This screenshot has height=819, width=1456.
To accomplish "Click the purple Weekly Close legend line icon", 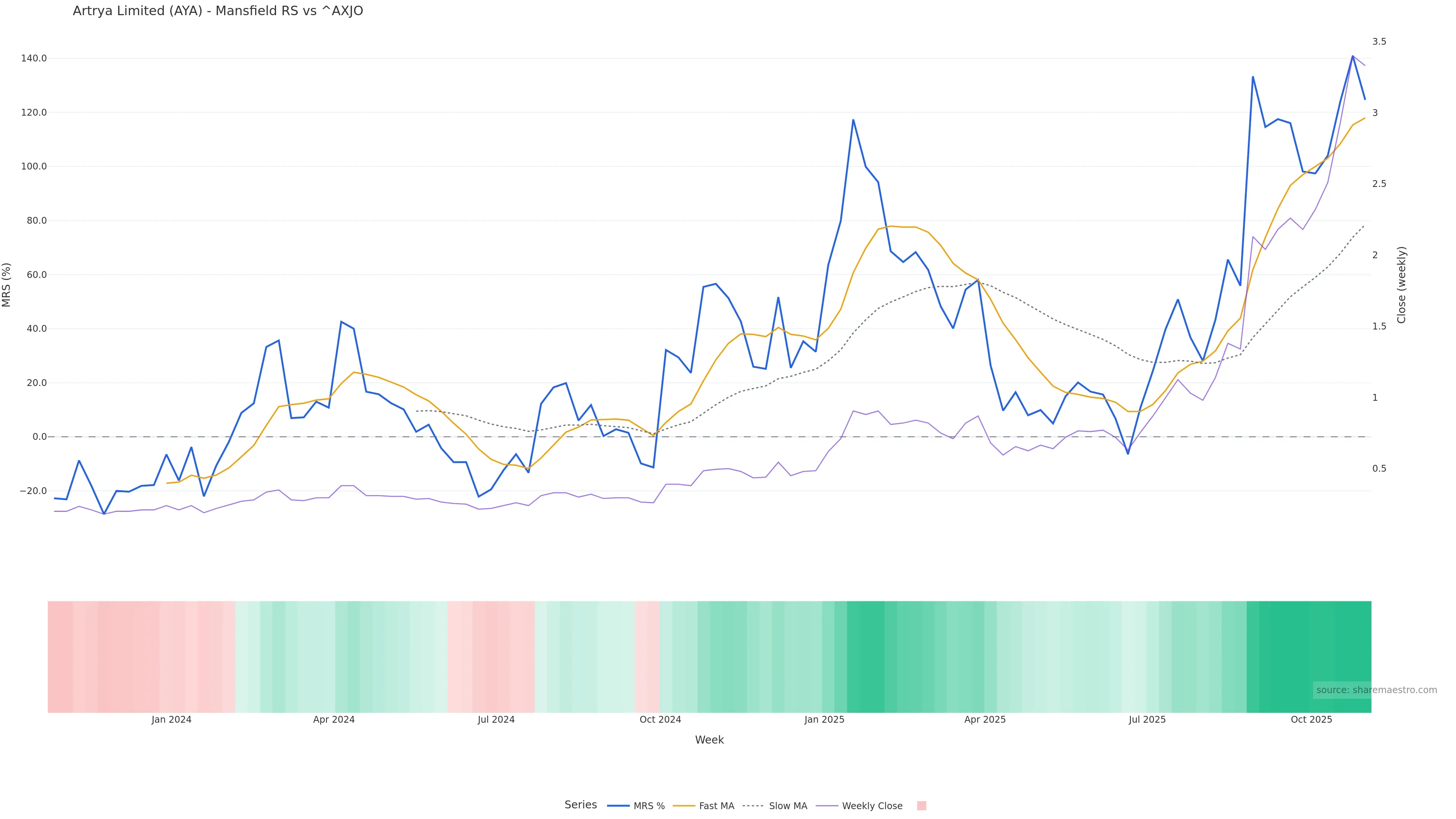I will [827, 806].
